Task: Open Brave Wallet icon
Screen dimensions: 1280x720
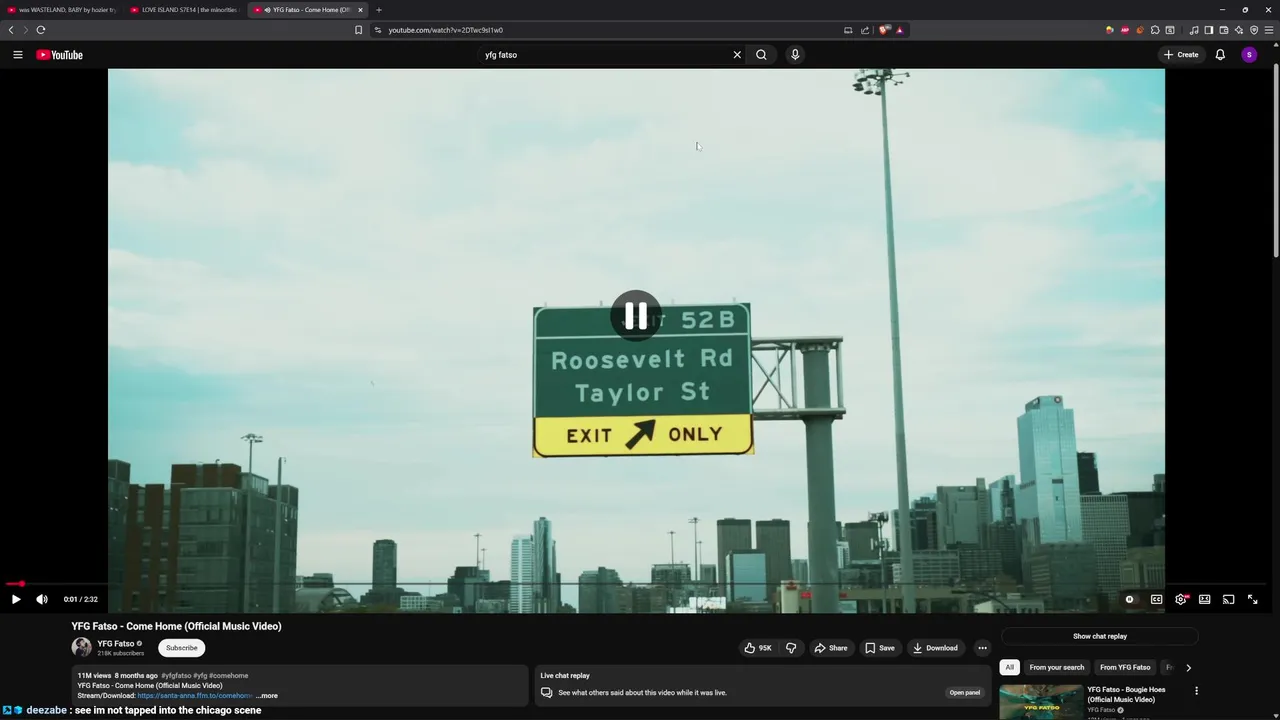Action: [1224, 30]
